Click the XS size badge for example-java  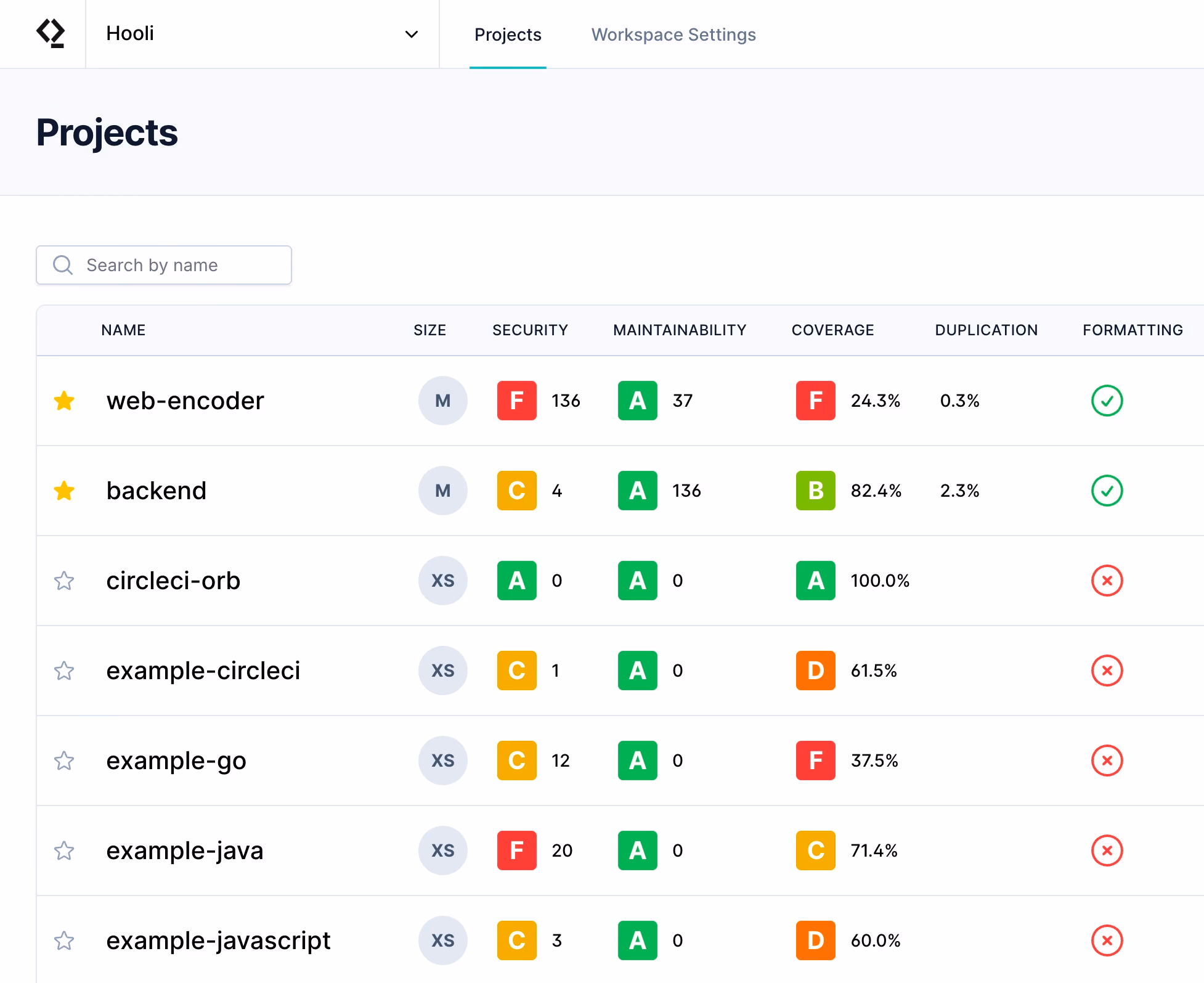(442, 851)
